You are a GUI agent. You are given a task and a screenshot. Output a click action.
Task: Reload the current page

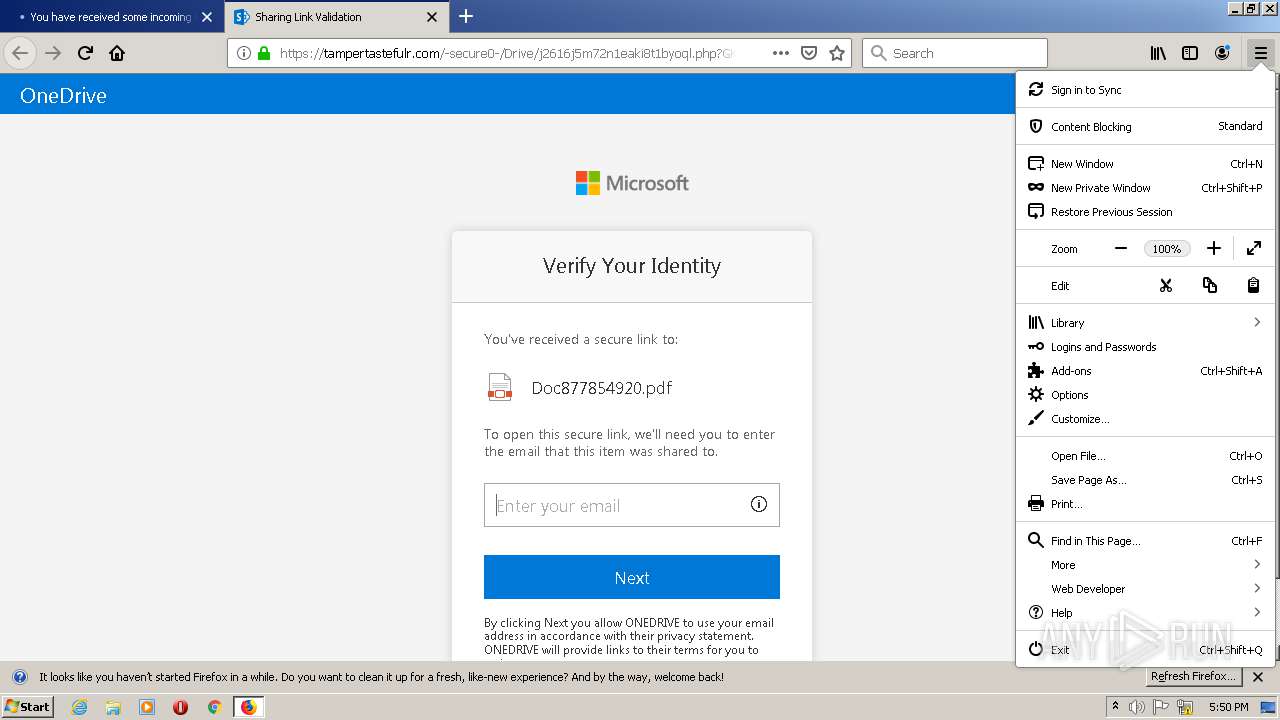85,53
